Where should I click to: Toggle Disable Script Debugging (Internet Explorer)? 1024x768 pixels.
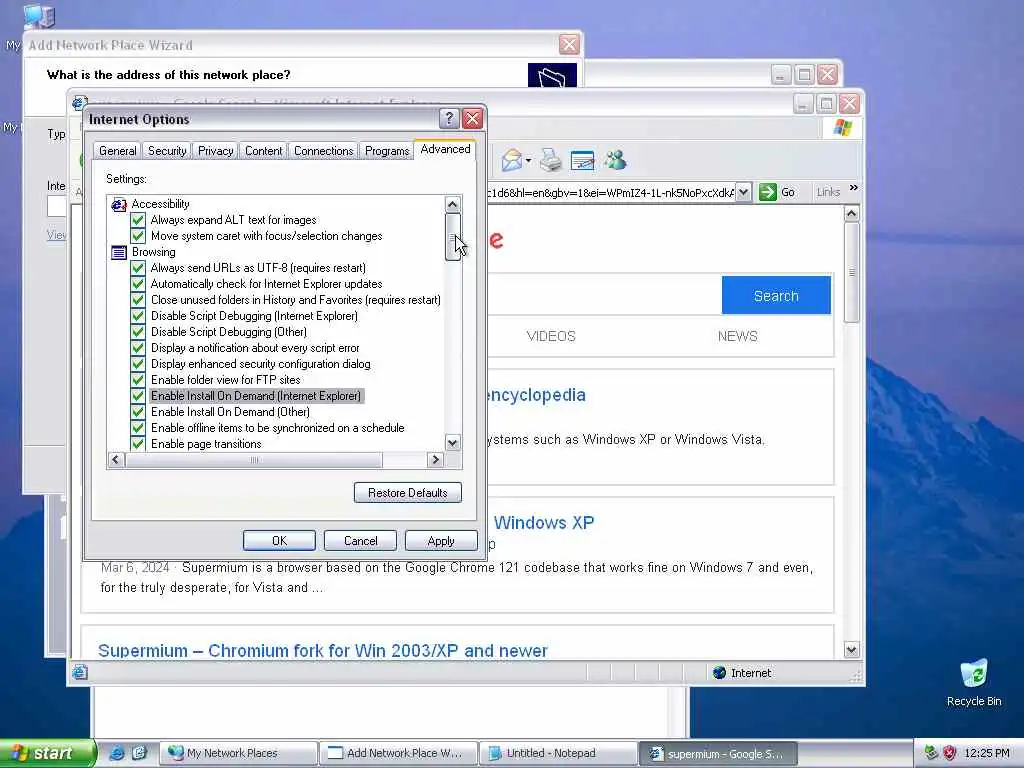tap(138, 316)
